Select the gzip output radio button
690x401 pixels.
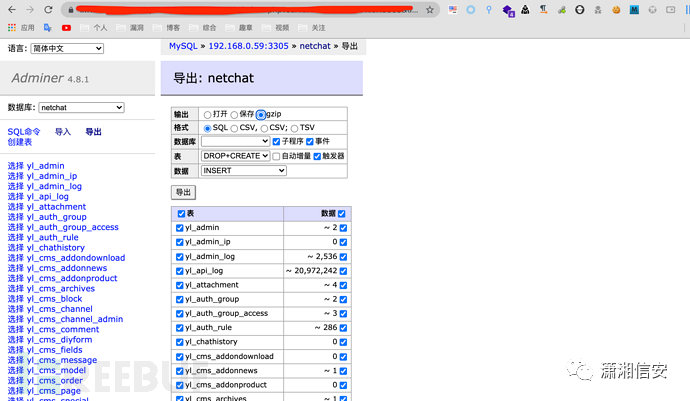pyautogui.click(x=261, y=115)
